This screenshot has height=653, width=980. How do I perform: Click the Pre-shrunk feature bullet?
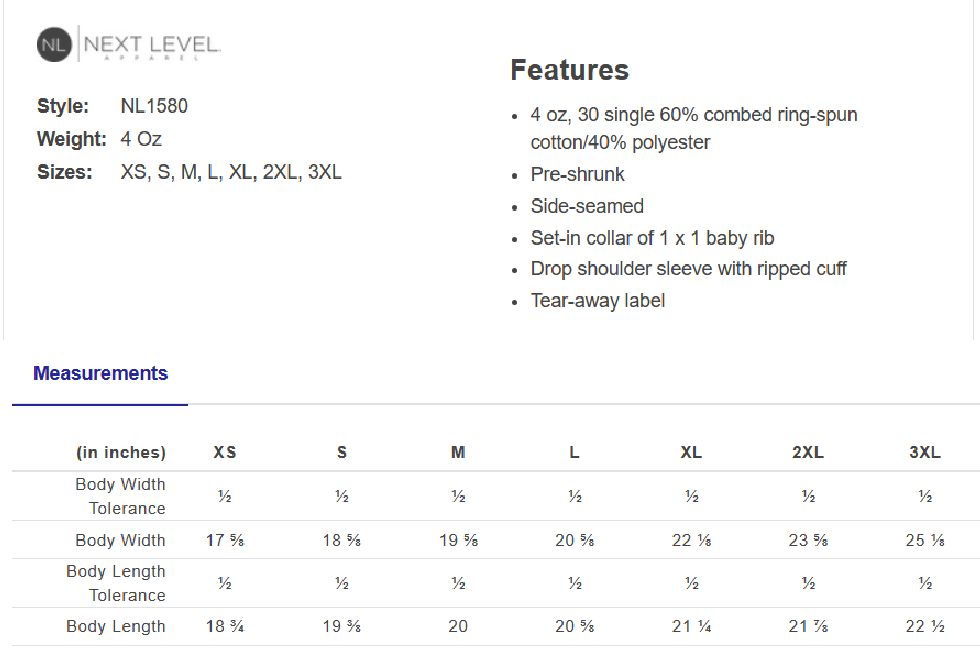pos(577,174)
